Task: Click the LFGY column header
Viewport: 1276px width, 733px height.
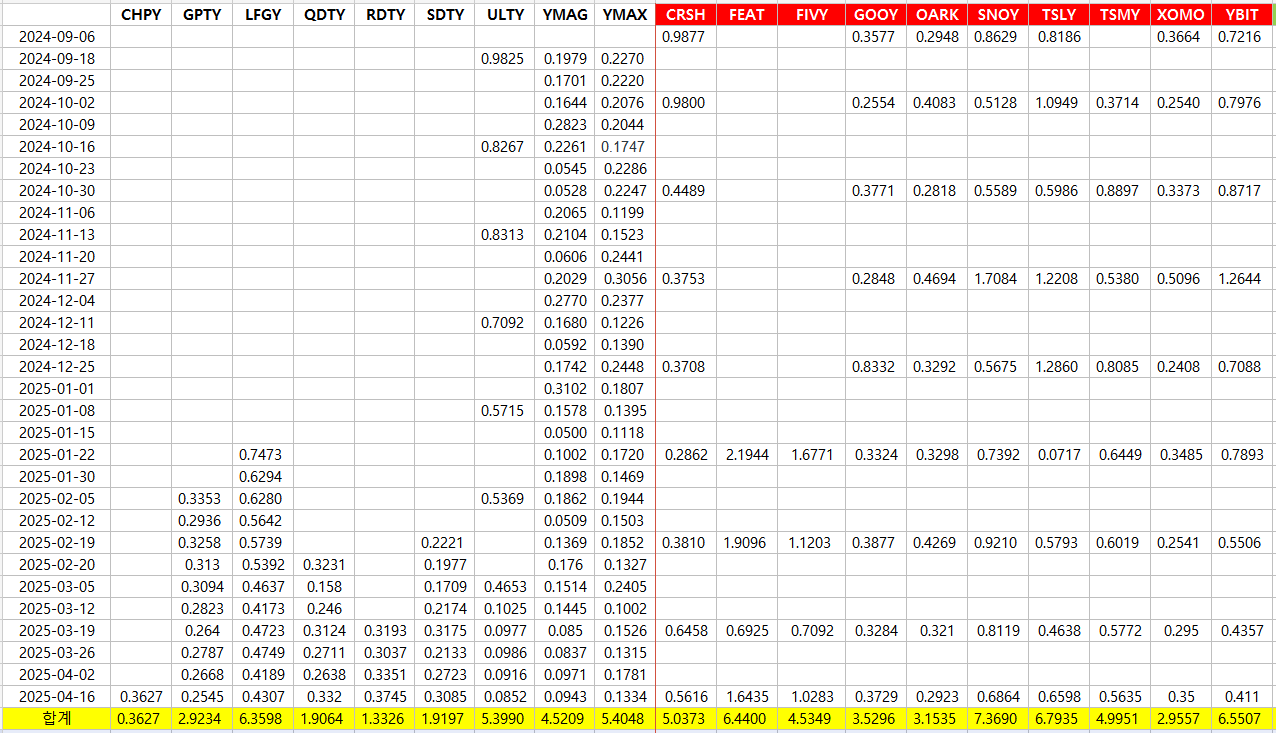Action: tap(264, 14)
